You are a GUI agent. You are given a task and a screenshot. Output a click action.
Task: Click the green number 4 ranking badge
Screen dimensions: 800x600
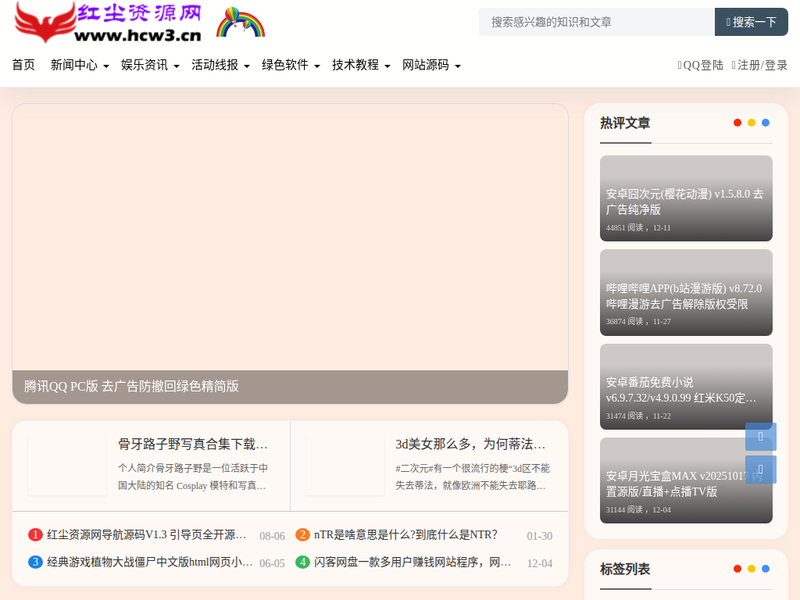pyautogui.click(x=302, y=562)
